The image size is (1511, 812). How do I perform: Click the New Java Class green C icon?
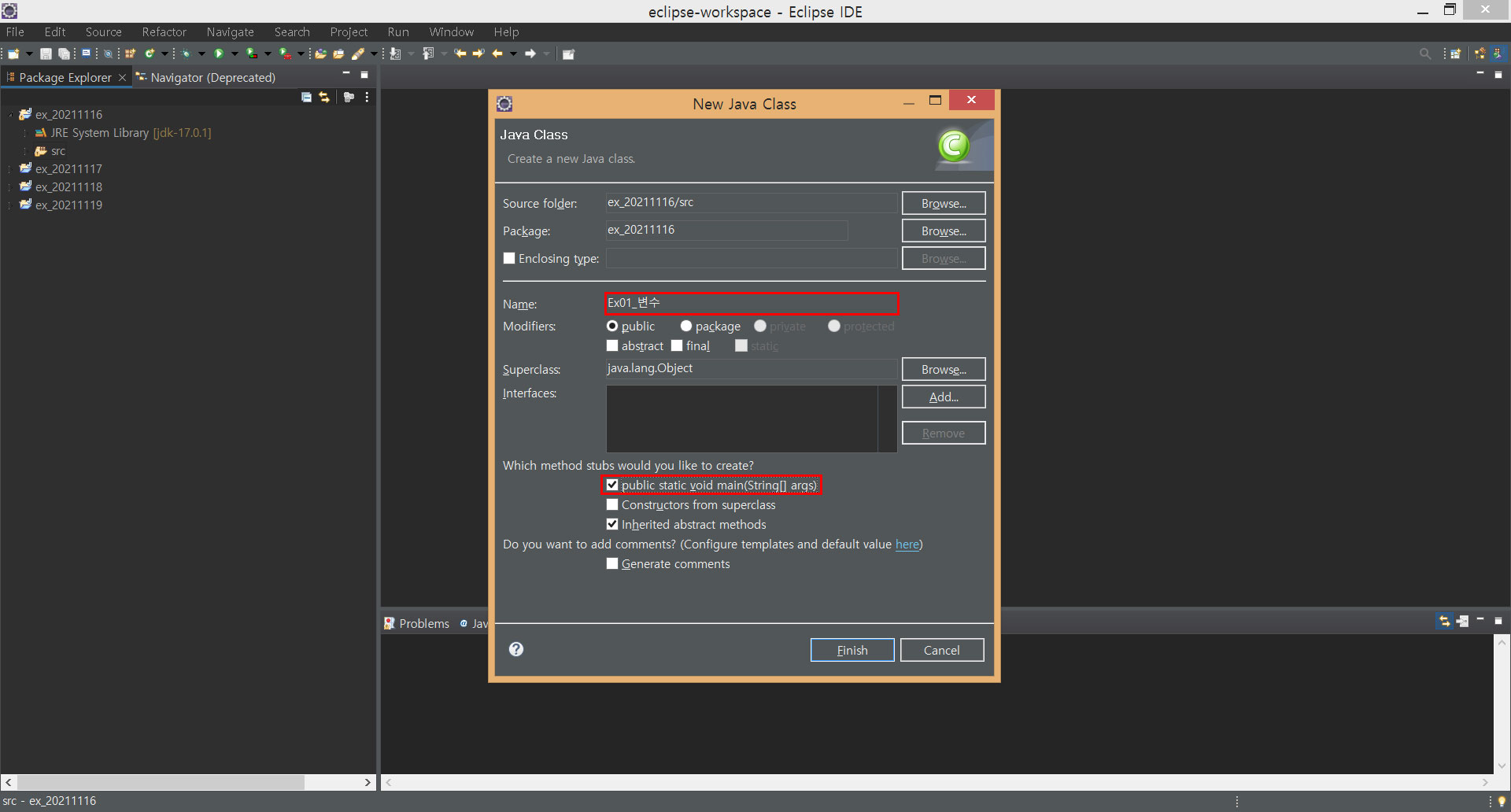point(150,54)
